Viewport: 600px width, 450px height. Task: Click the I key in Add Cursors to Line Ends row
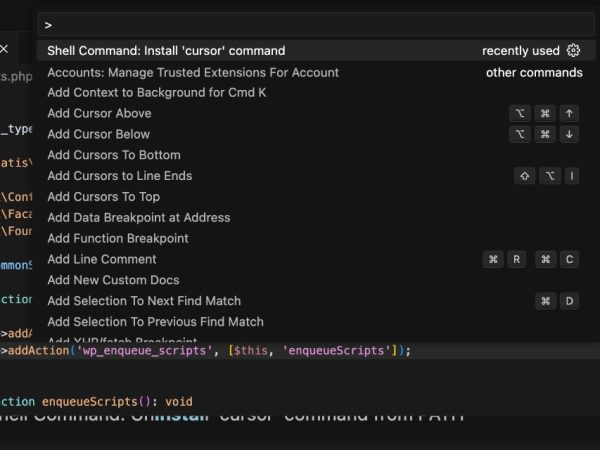pos(572,176)
